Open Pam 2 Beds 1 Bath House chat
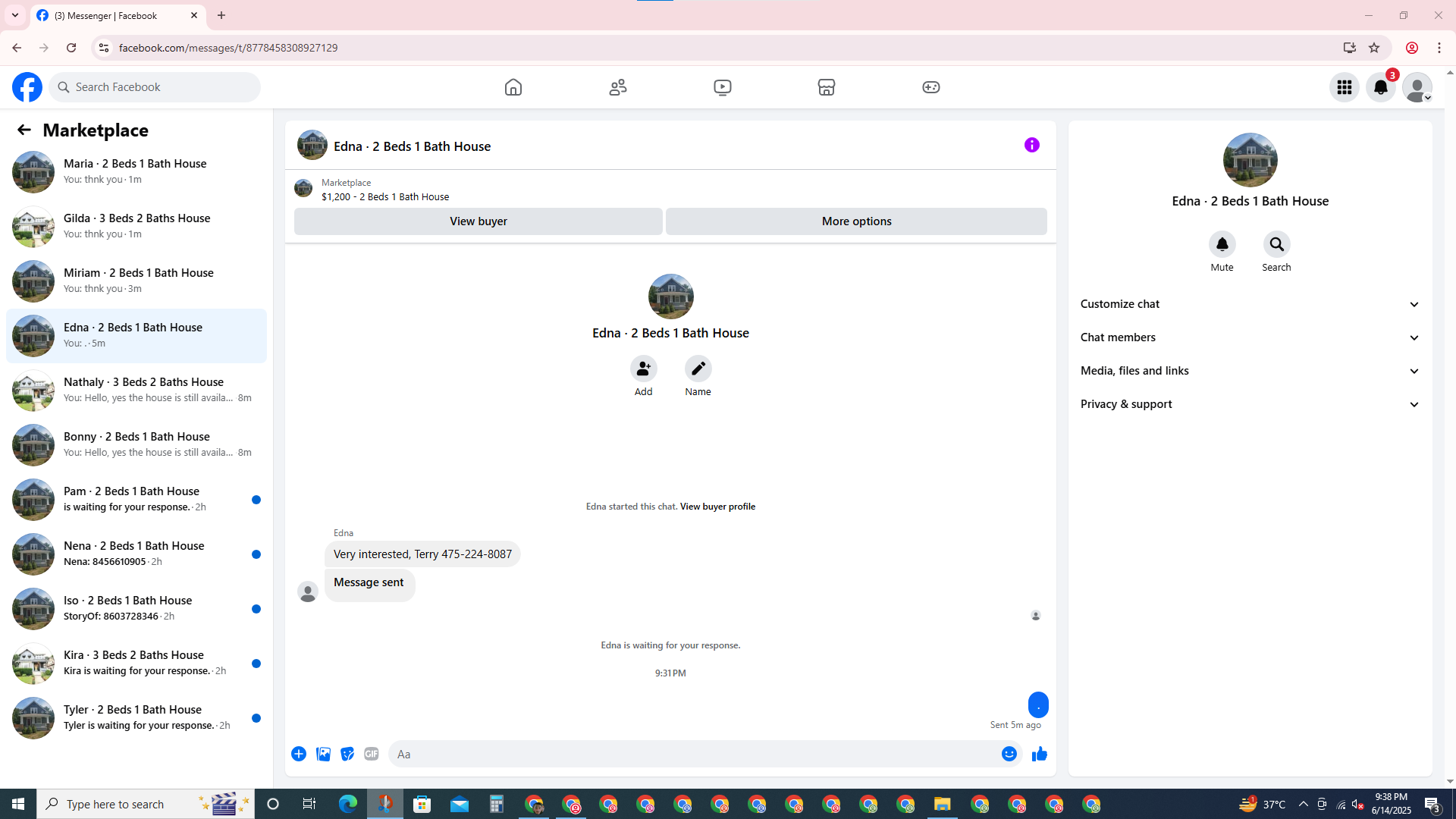 tap(136, 499)
